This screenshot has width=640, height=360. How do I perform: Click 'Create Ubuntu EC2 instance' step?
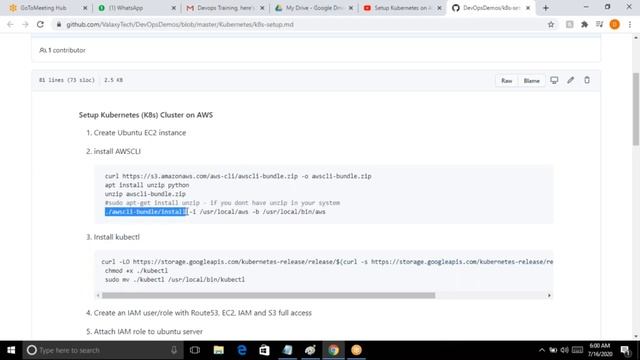coord(140,133)
